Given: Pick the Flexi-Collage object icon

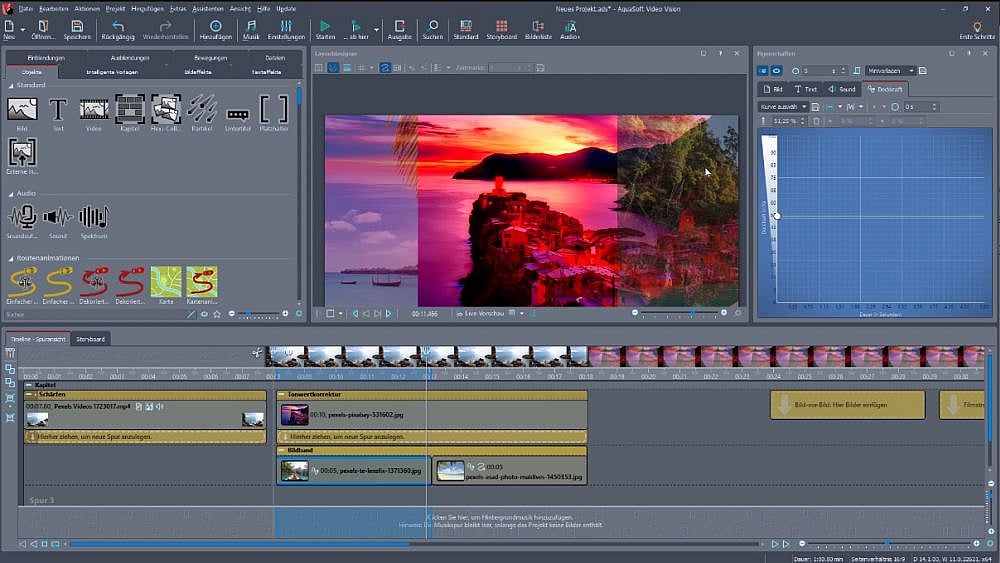Looking at the screenshot, I should point(165,110).
